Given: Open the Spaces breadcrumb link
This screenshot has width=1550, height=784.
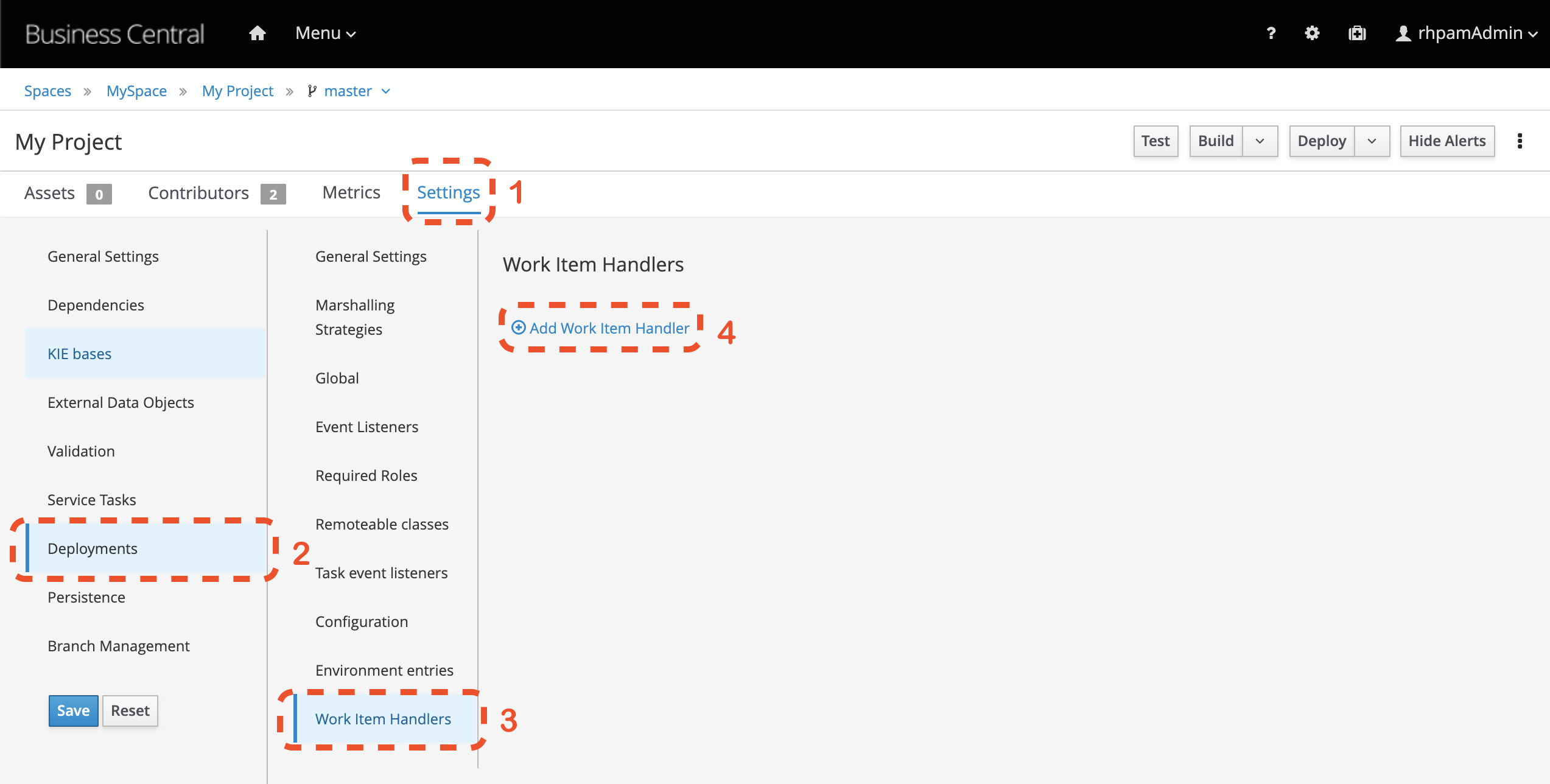Looking at the screenshot, I should pos(48,91).
